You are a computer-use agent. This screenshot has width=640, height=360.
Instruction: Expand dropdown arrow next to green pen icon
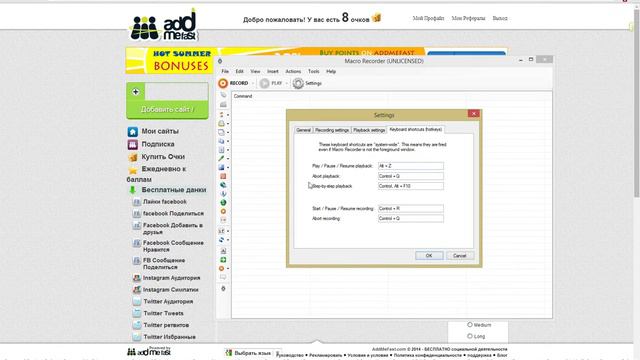228,159
